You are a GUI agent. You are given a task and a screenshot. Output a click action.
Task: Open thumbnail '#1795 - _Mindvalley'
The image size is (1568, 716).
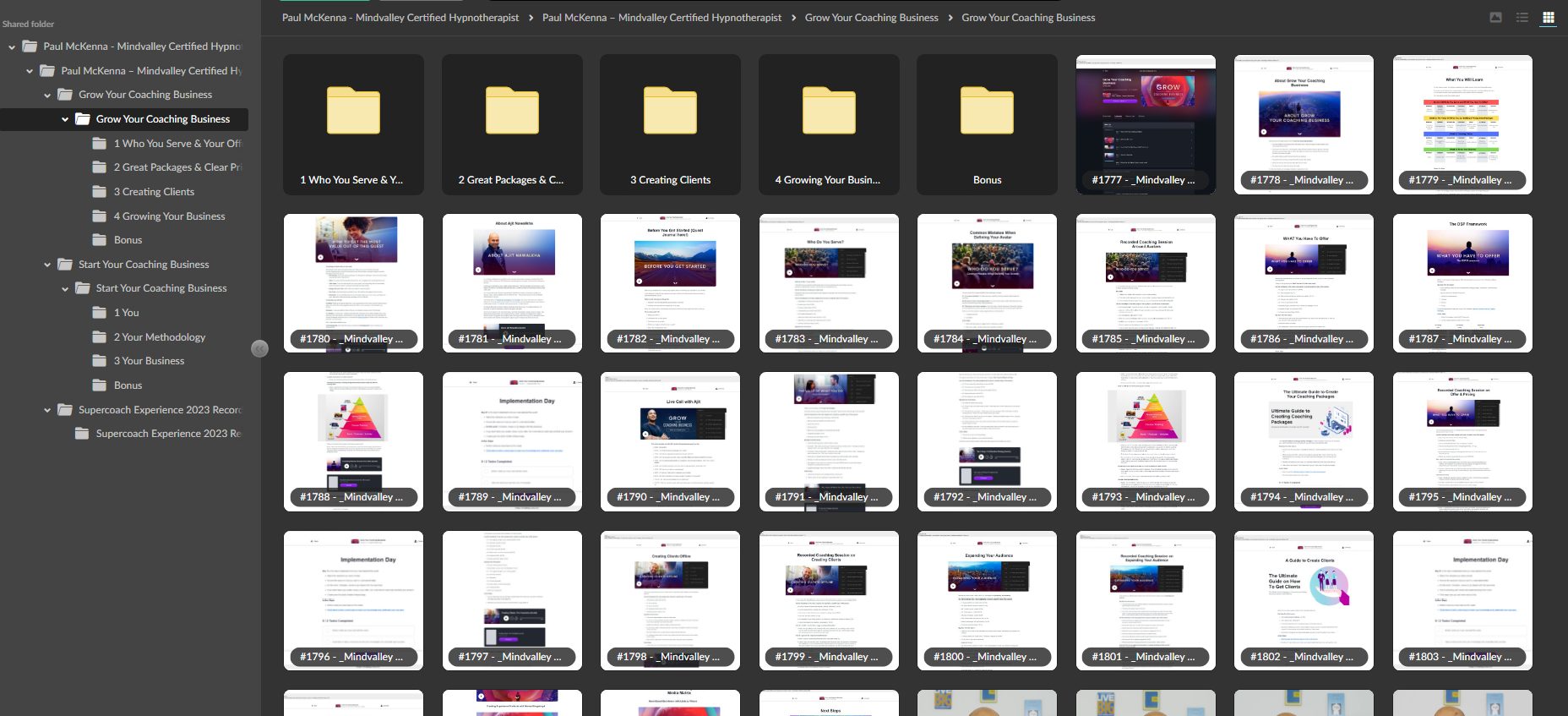tap(1462, 442)
